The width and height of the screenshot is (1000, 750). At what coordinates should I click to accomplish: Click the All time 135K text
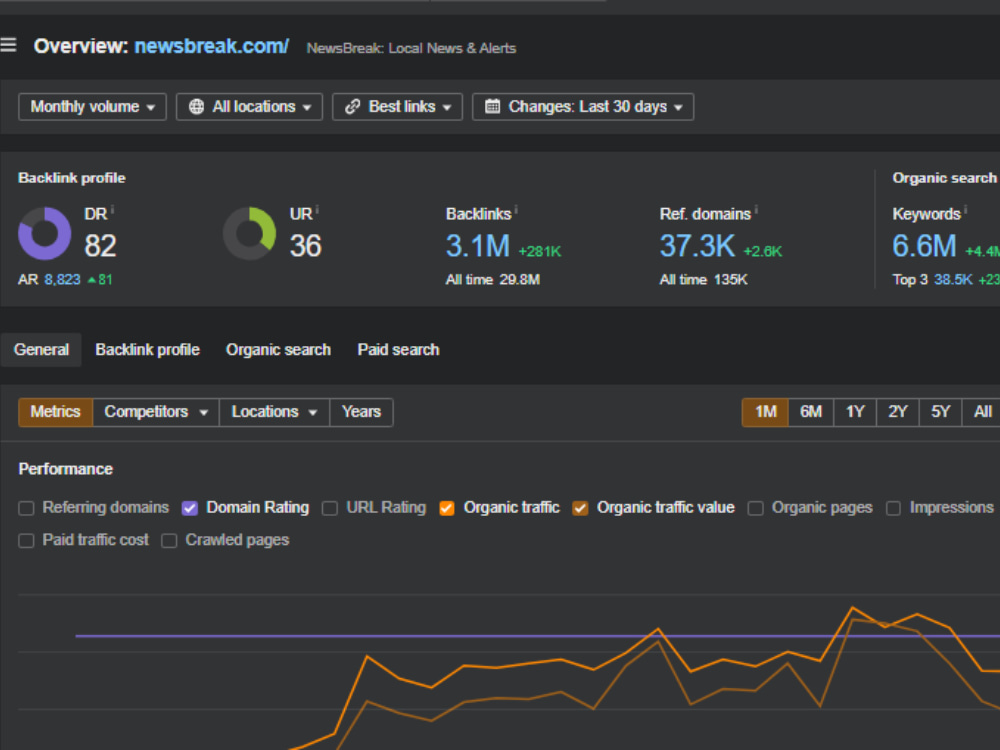pyautogui.click(x=703, y=279)
